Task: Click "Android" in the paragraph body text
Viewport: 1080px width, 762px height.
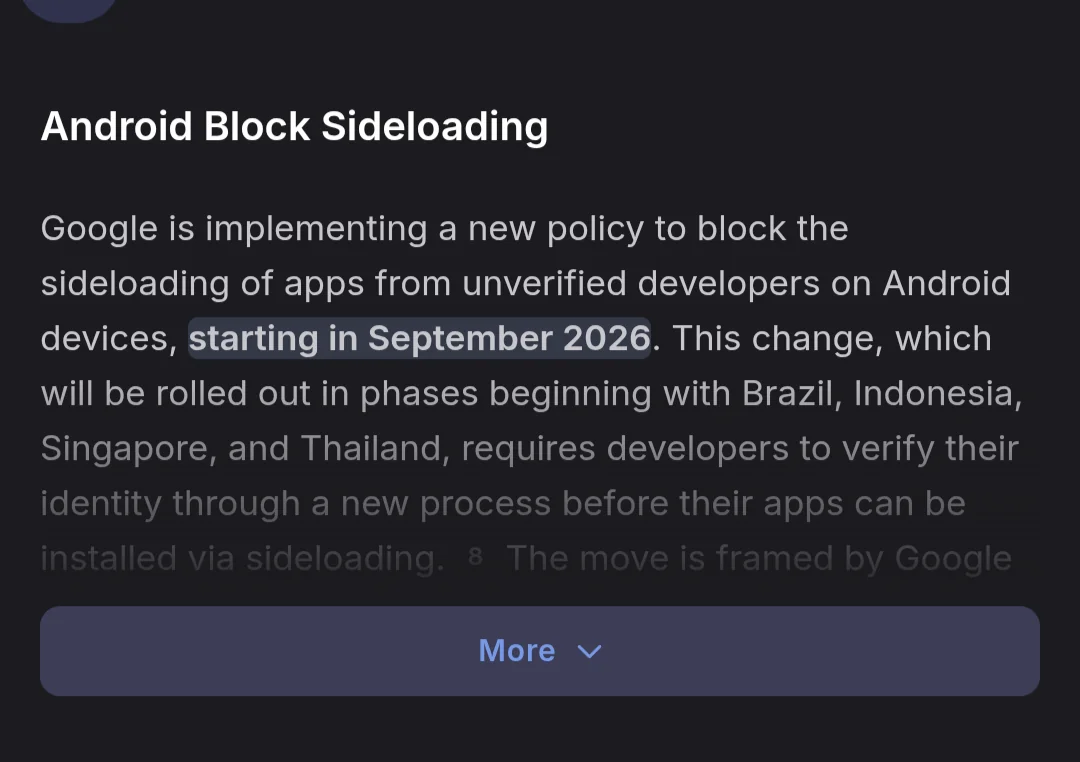Action: click(x=946, y=284)
